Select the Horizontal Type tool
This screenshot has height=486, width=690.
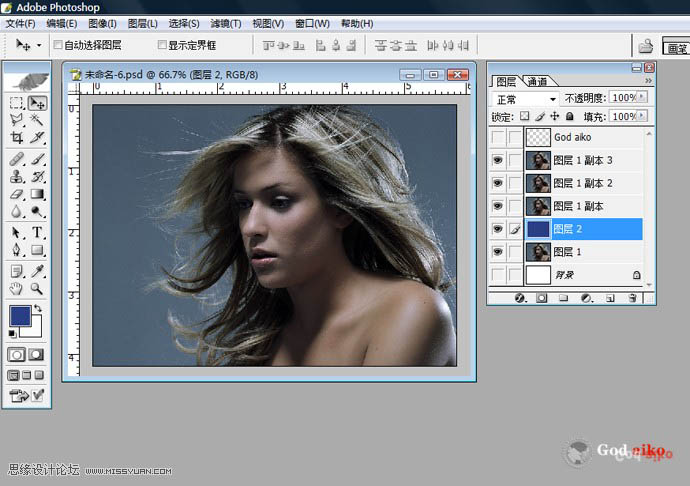(x=37, y=231)
